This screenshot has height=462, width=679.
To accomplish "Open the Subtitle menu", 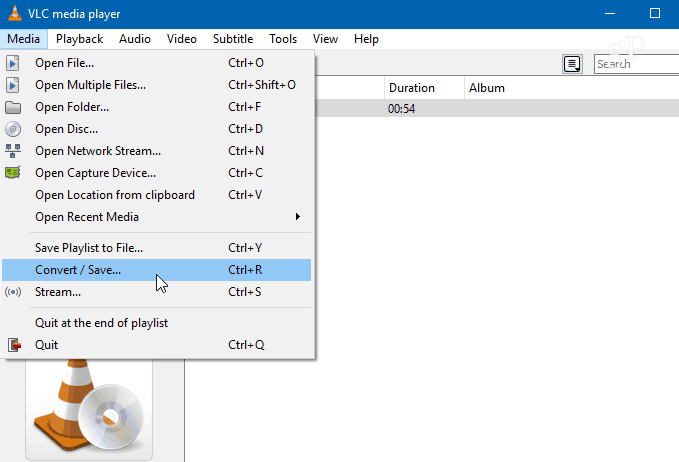I will pos(233,39).
